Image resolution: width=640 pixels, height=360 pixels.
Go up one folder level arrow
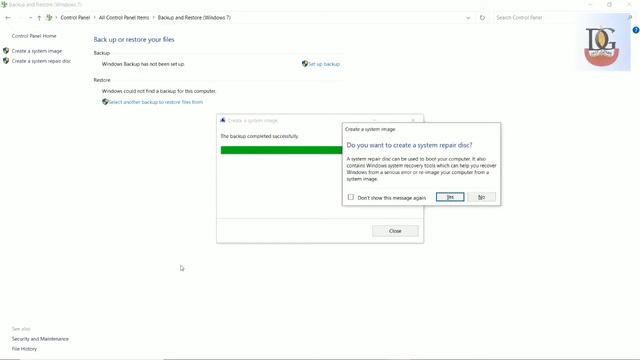[x=39, y=18]
